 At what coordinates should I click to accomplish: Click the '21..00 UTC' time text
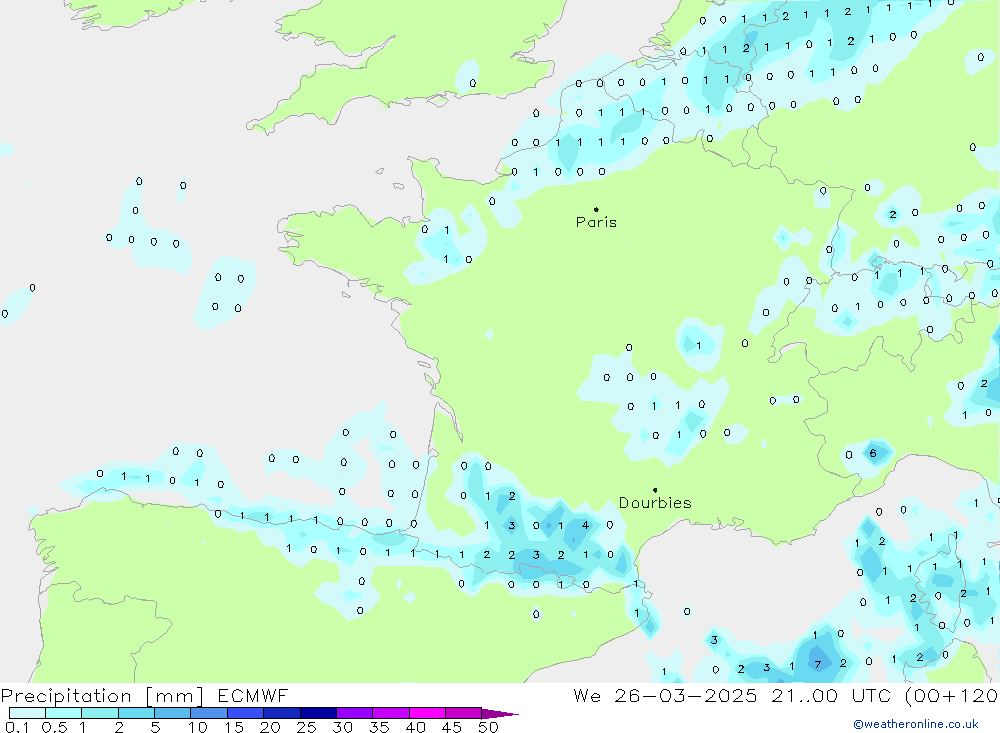point(830,695)
